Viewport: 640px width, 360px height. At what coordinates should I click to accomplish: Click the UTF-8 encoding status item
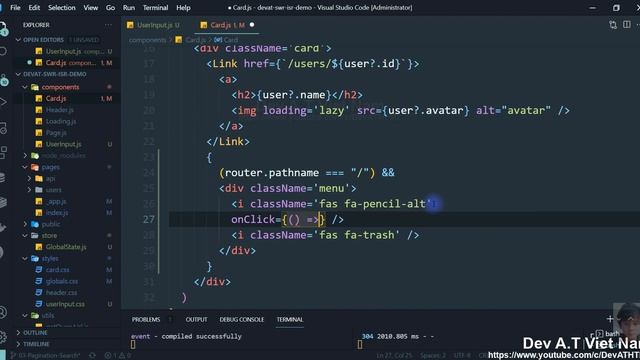[x=462, y=356]
